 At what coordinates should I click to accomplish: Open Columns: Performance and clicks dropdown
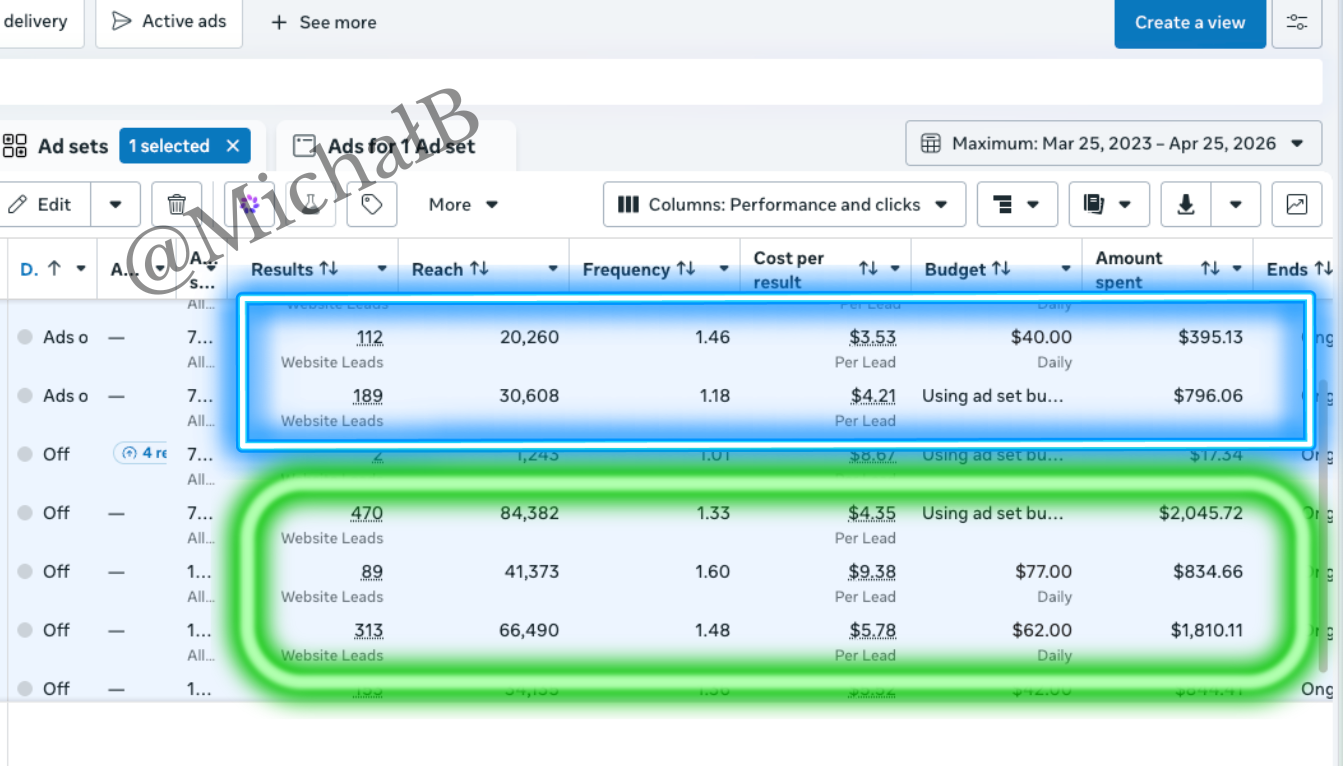(784, 204)
